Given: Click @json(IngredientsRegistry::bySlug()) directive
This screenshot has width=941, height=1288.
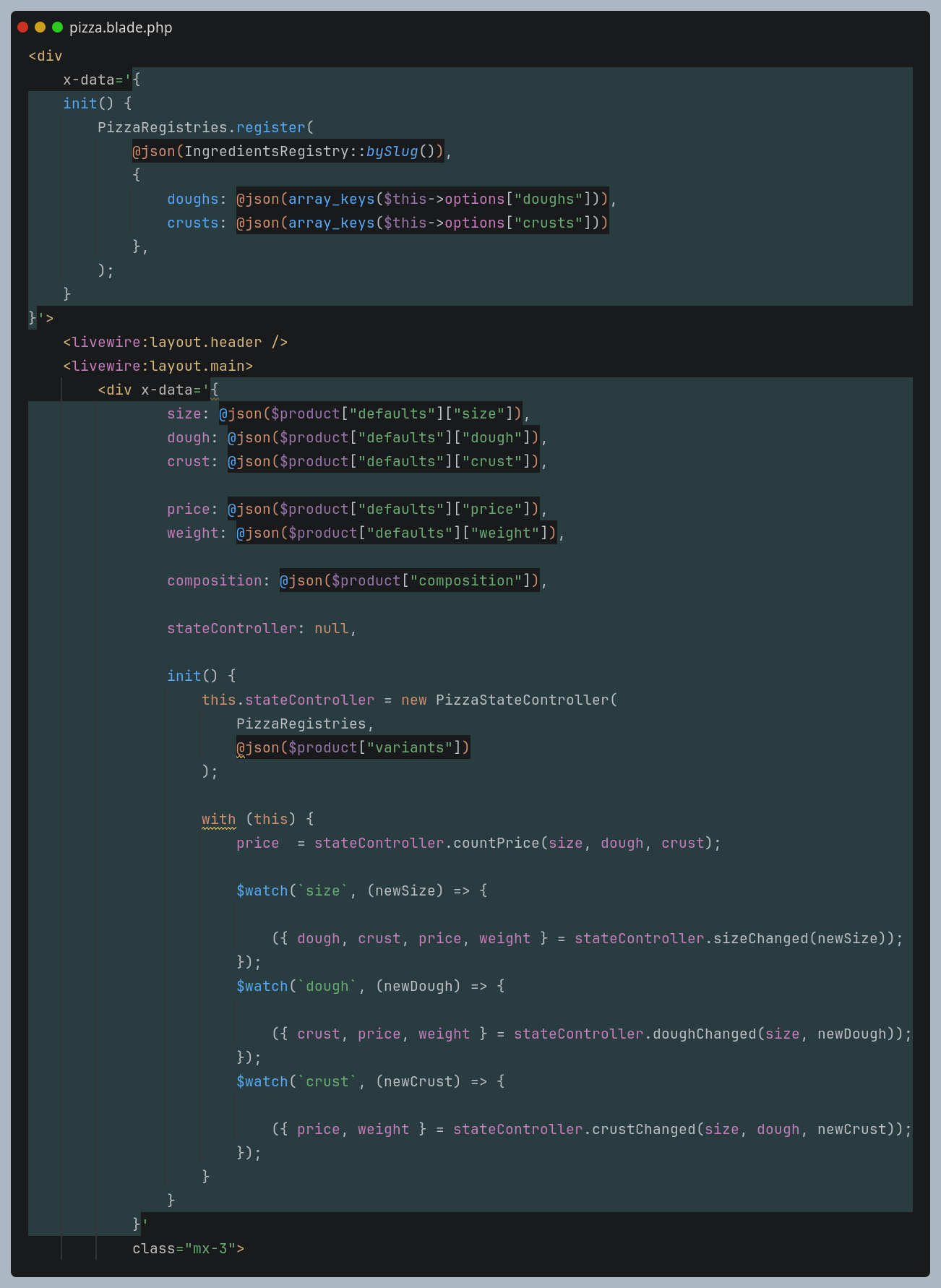Looking at the screenshot, I should (288, 151).
